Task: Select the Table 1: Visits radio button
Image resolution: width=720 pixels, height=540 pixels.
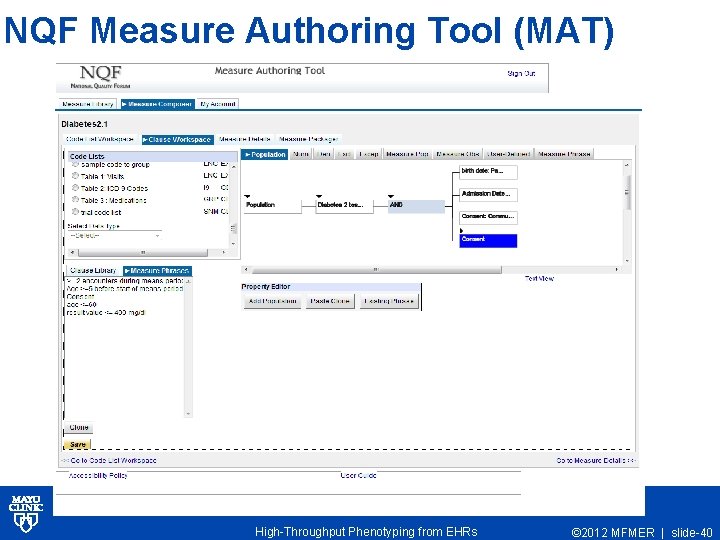Action: point(76,176)
